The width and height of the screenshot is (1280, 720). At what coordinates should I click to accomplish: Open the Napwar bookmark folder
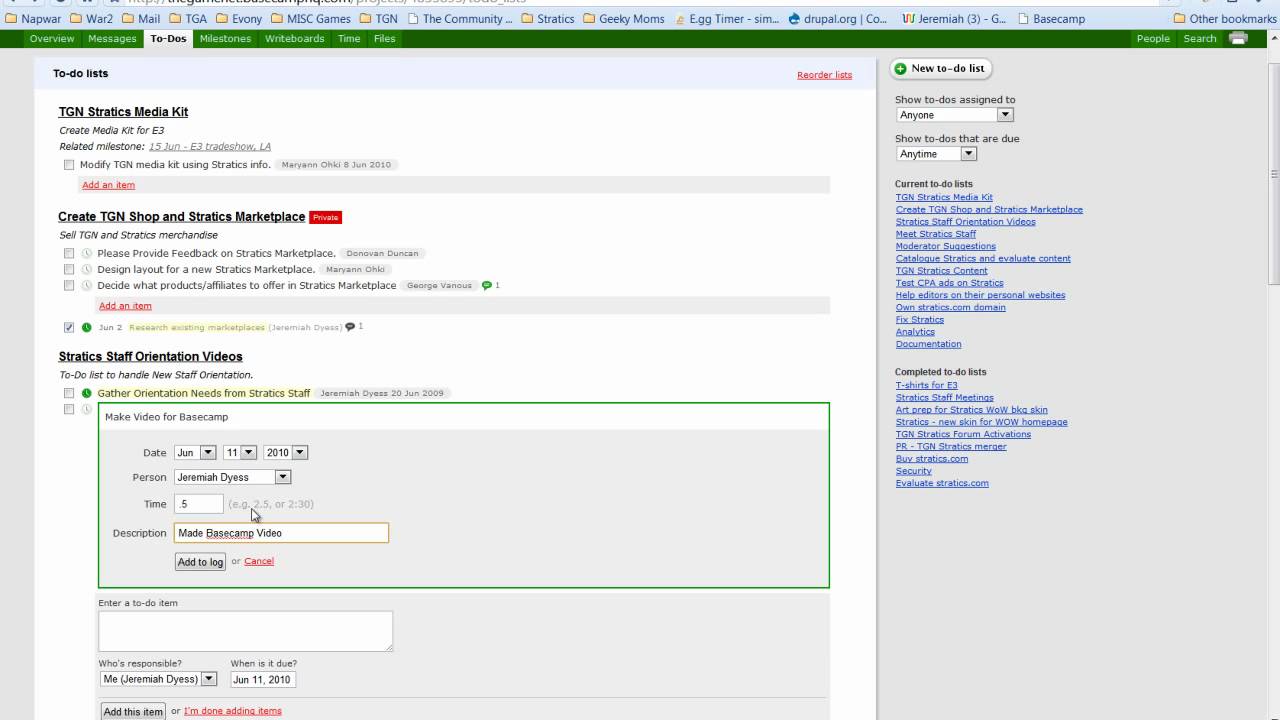pyautogui.click(x=33, y=18)
